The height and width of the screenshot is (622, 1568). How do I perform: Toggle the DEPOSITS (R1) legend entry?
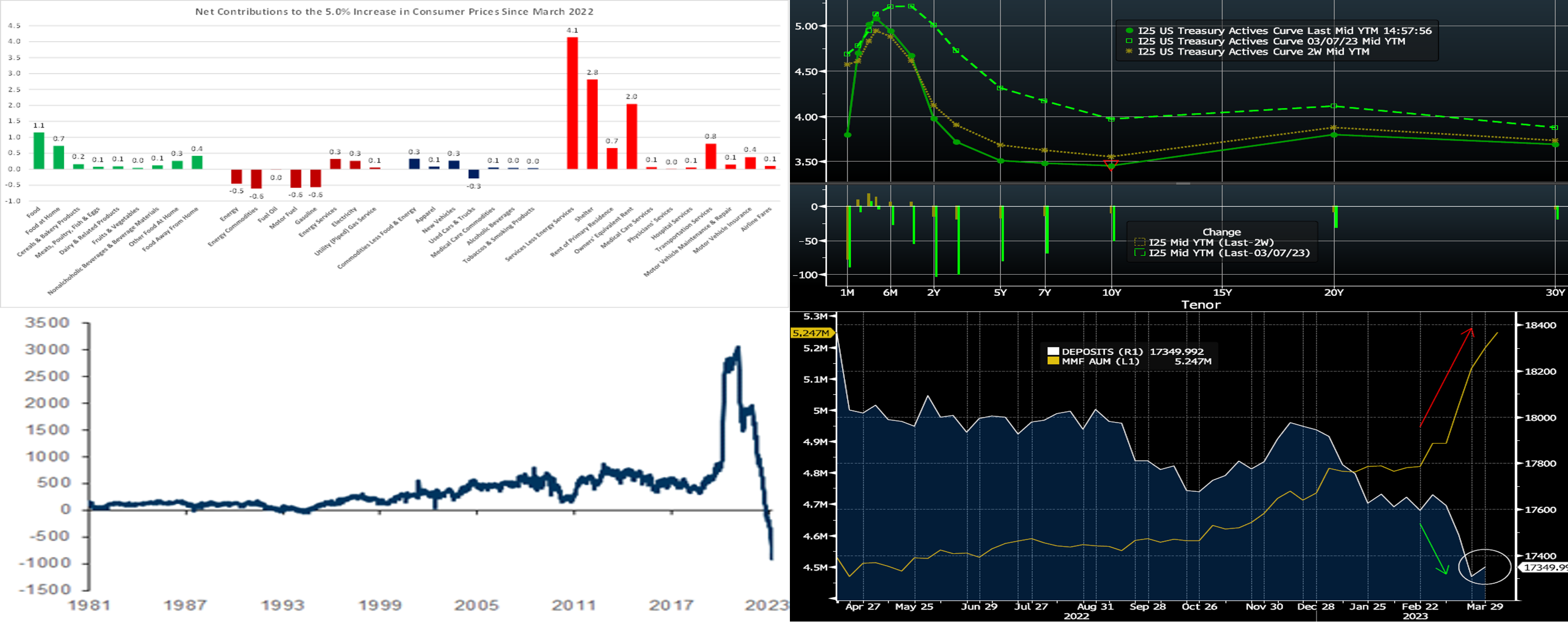1053,351
